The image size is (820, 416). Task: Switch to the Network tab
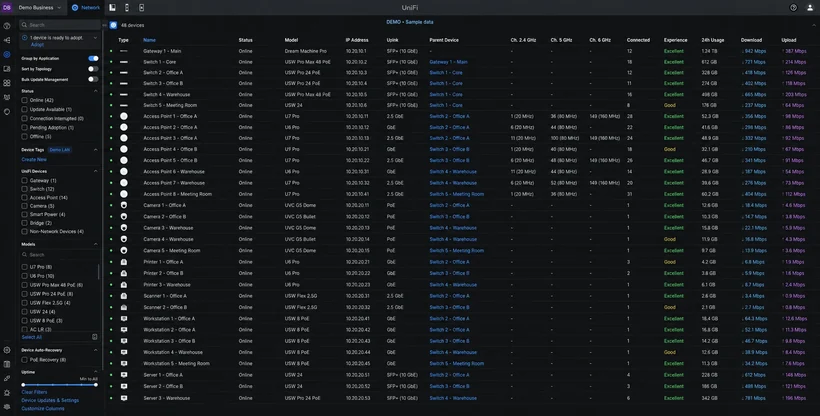pyautogui.click(x=86, y=7)
